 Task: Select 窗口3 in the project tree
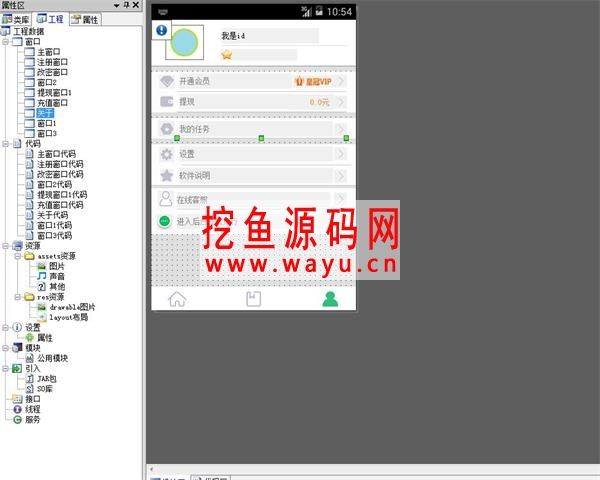point(47,134)
